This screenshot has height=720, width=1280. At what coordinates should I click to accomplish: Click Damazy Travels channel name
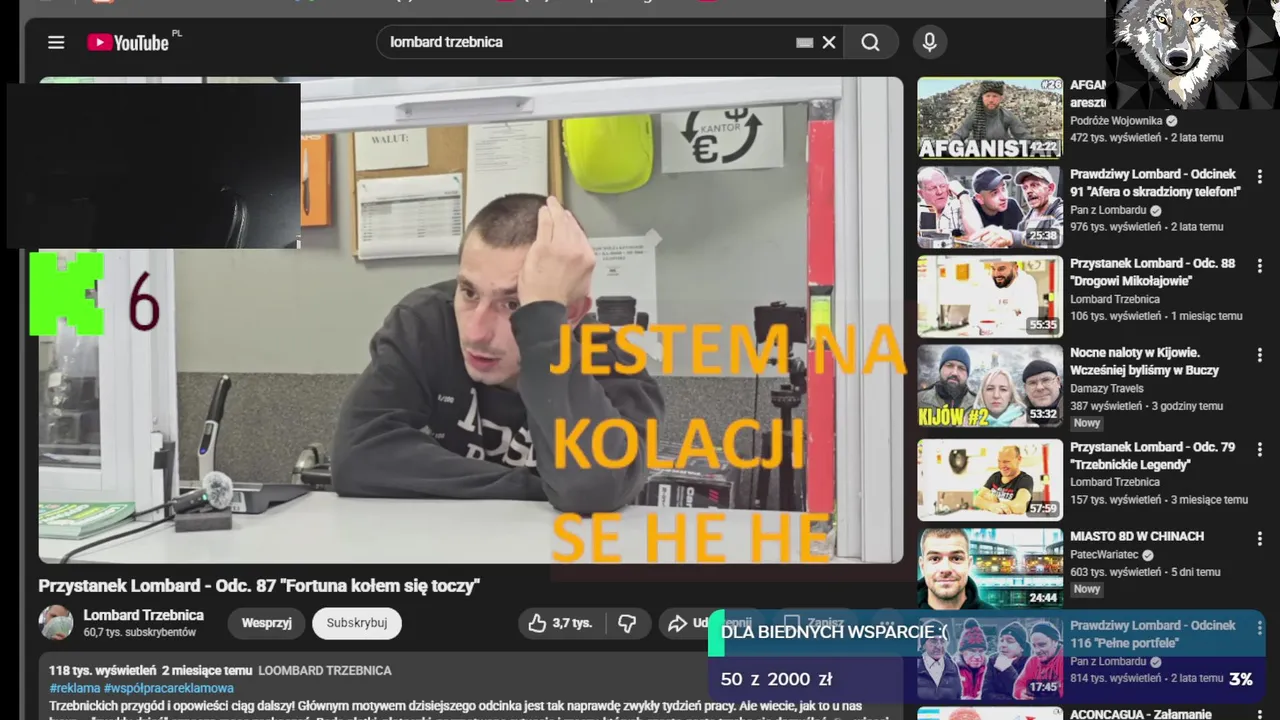(x=1107, y=388)
